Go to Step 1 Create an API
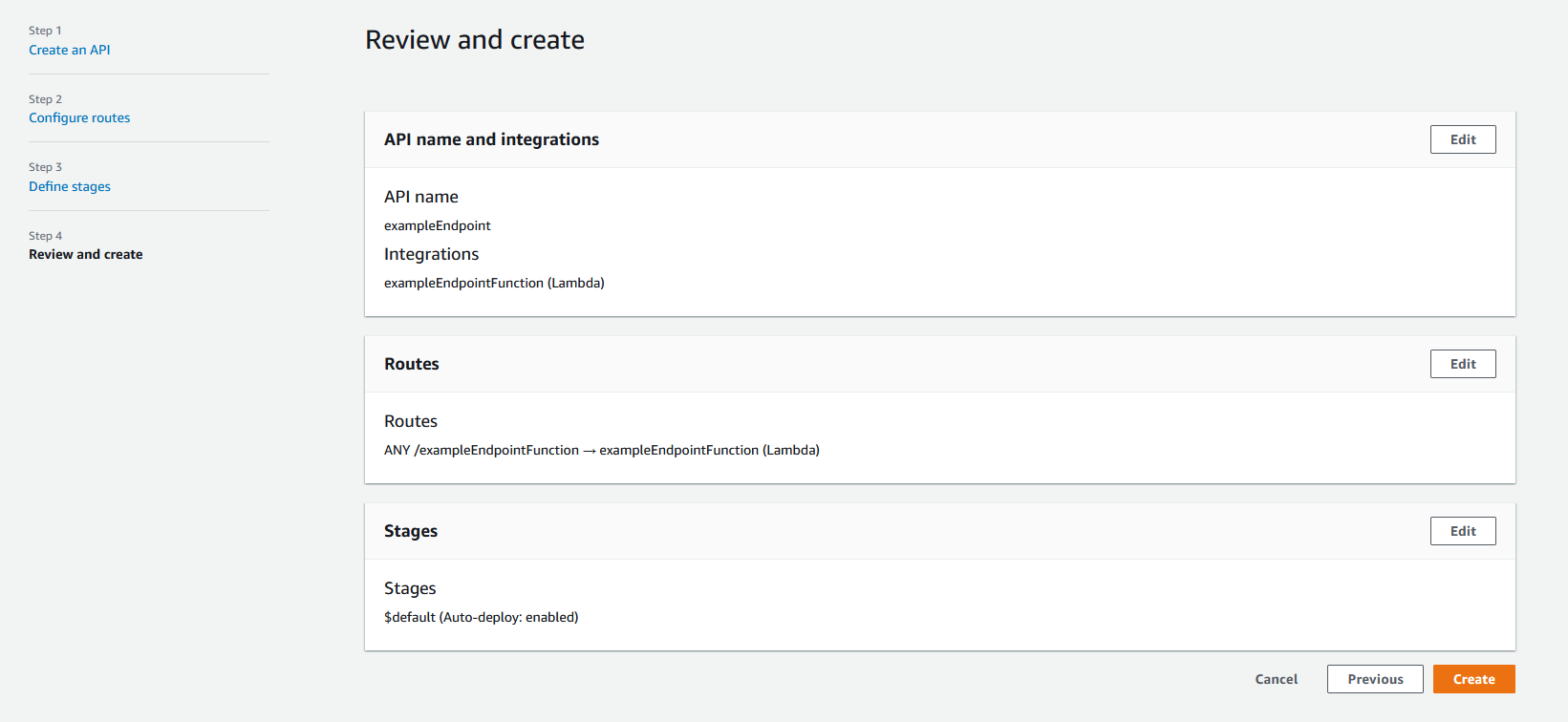Screen dimensions: 1568x722 tap(69, 50)
